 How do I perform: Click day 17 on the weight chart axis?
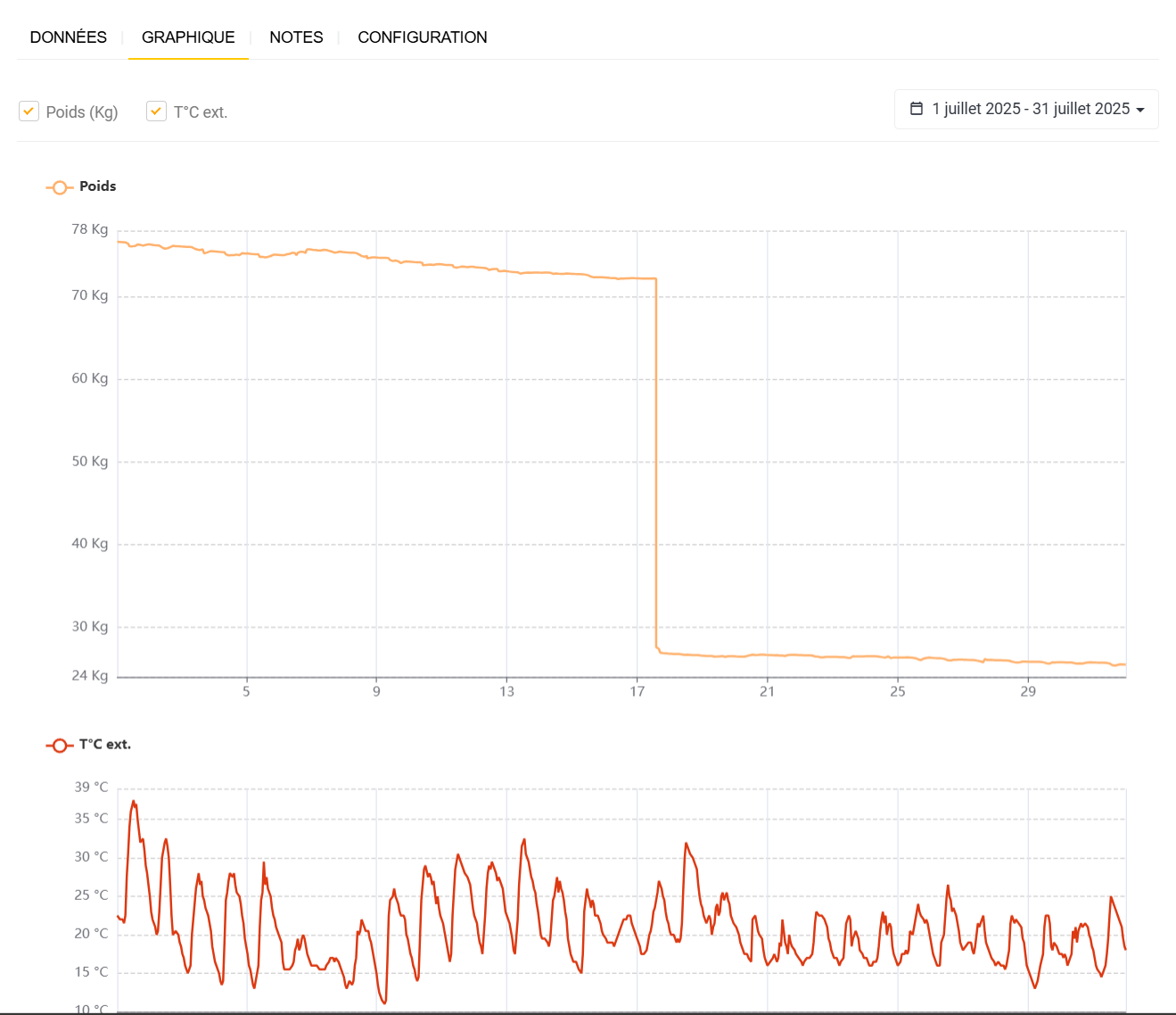(637, 691)
